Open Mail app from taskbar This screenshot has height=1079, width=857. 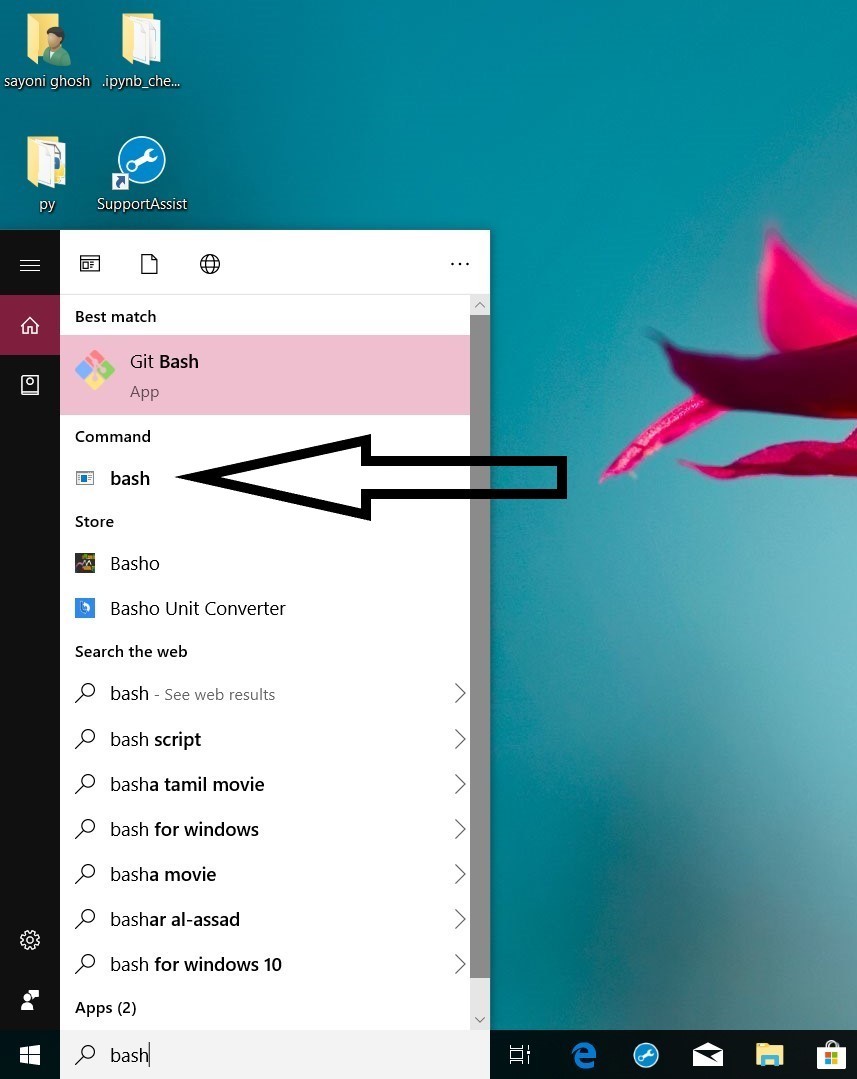coord(708,1054)
